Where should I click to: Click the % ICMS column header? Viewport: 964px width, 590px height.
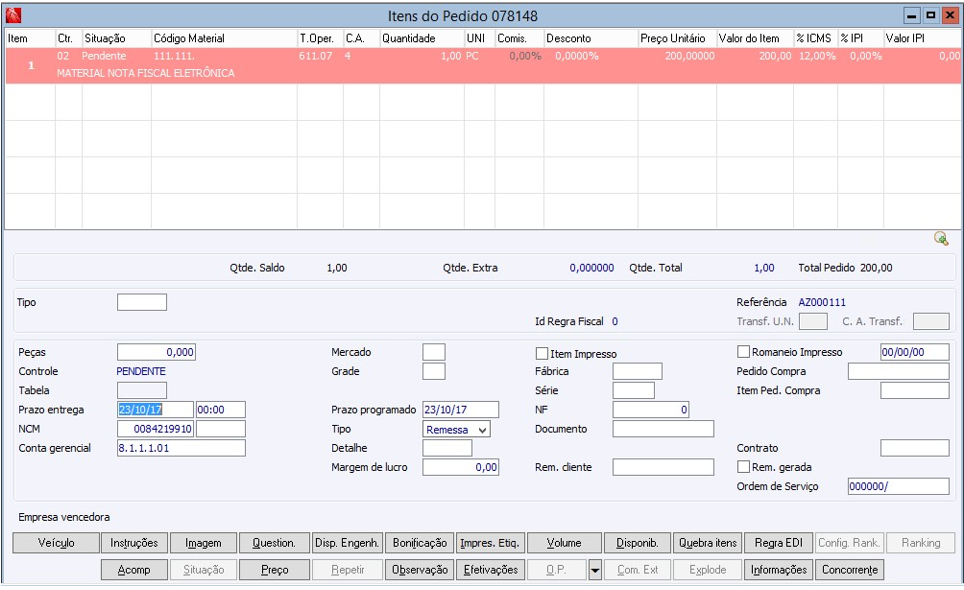tap(816, 38)
